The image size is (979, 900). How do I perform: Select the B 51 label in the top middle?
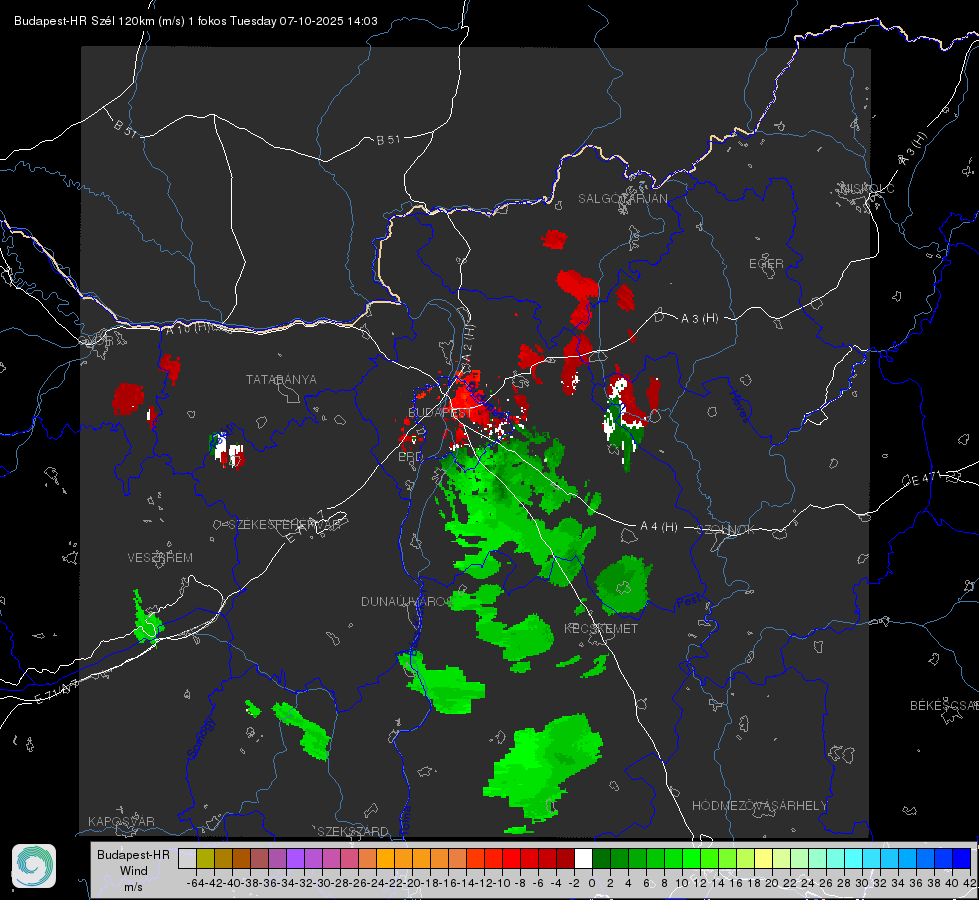(x=388, y=140)
